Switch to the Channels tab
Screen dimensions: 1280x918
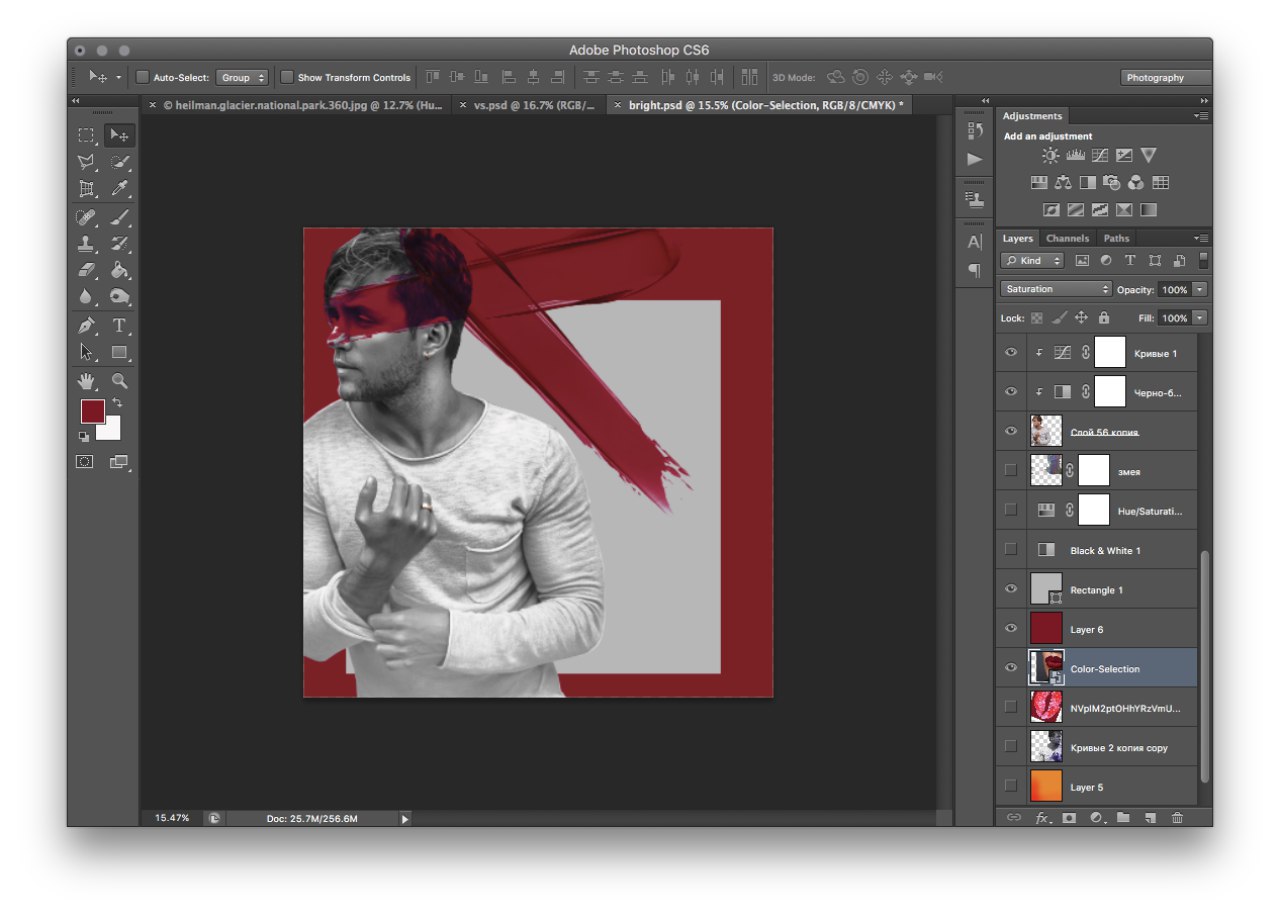tap(1067, 238)
